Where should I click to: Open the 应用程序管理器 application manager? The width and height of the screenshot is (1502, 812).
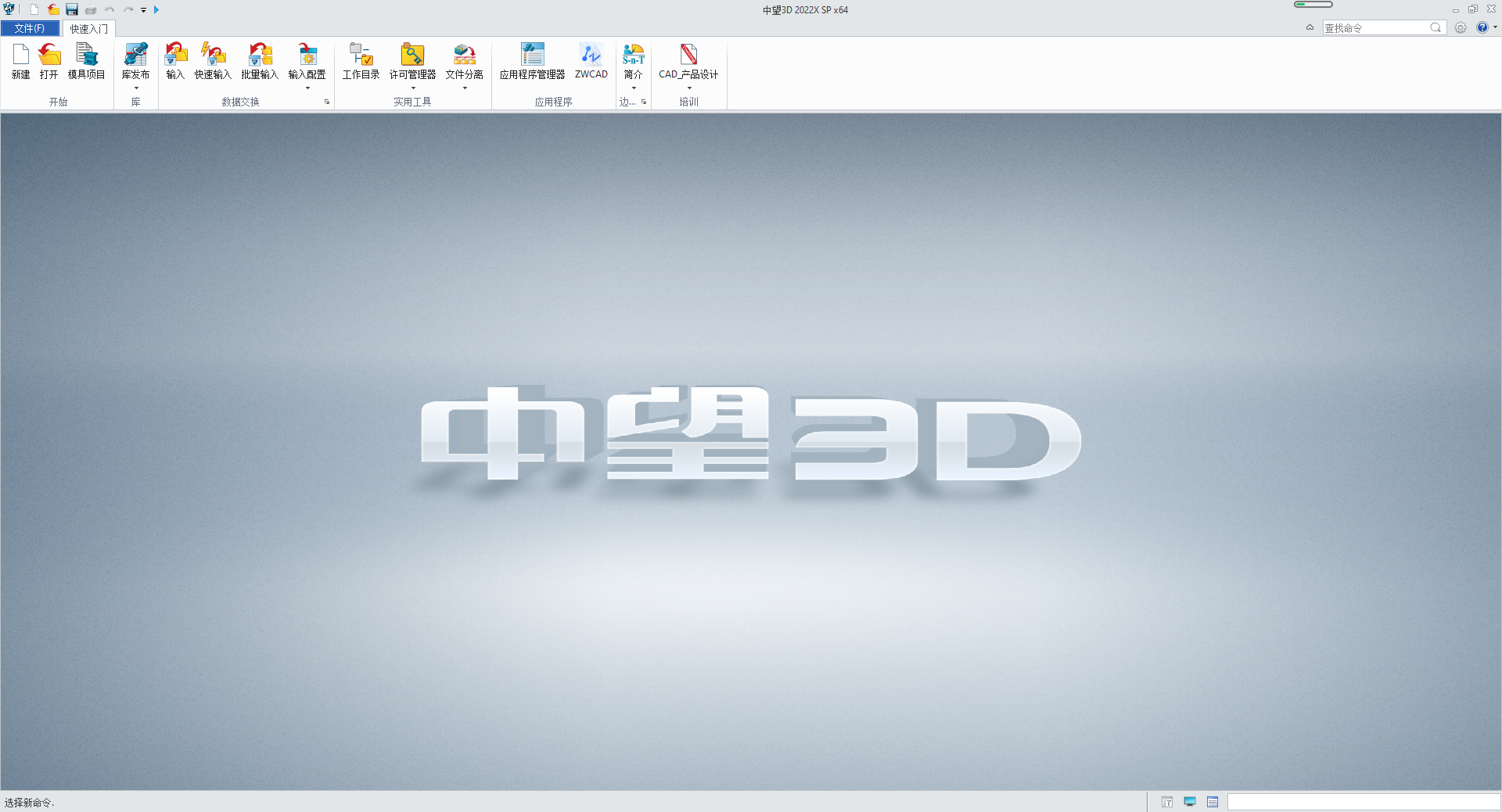[x=532, y=61]
